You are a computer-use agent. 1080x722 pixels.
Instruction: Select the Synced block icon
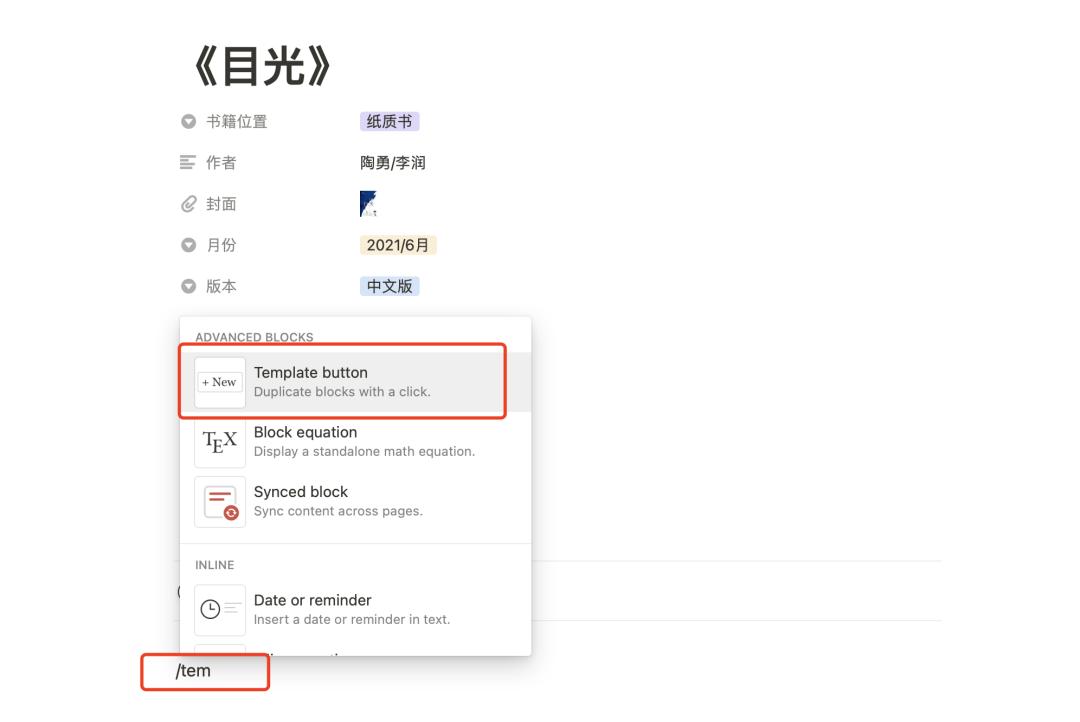click(219, 501)
